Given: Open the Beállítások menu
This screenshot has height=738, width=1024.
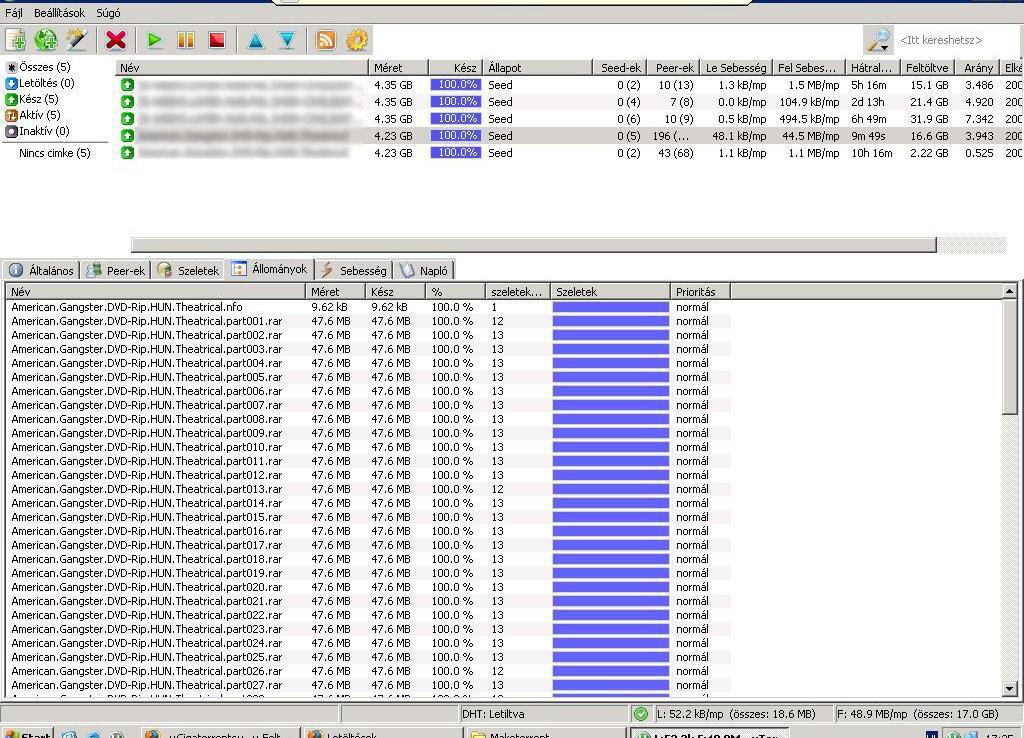Looking at the screenshot, I should [60, 13].
